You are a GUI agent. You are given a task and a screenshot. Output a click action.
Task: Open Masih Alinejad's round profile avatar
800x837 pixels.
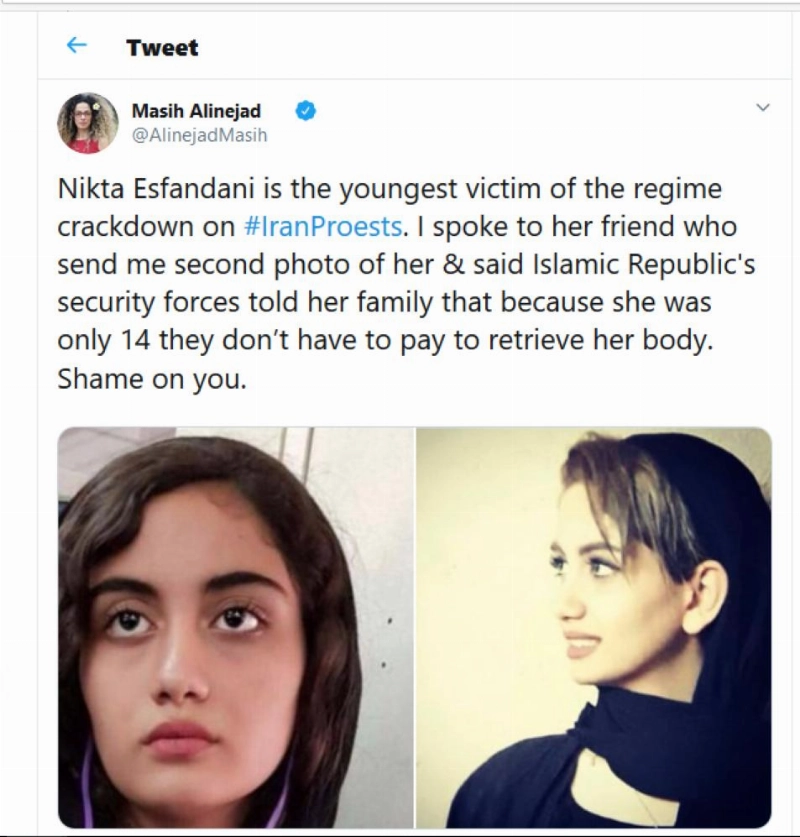click(x=88, y=123)
